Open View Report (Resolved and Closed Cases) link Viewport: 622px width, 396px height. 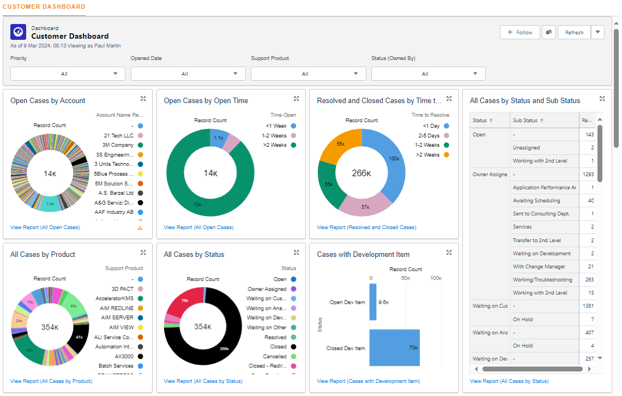[x=367, y=227]
